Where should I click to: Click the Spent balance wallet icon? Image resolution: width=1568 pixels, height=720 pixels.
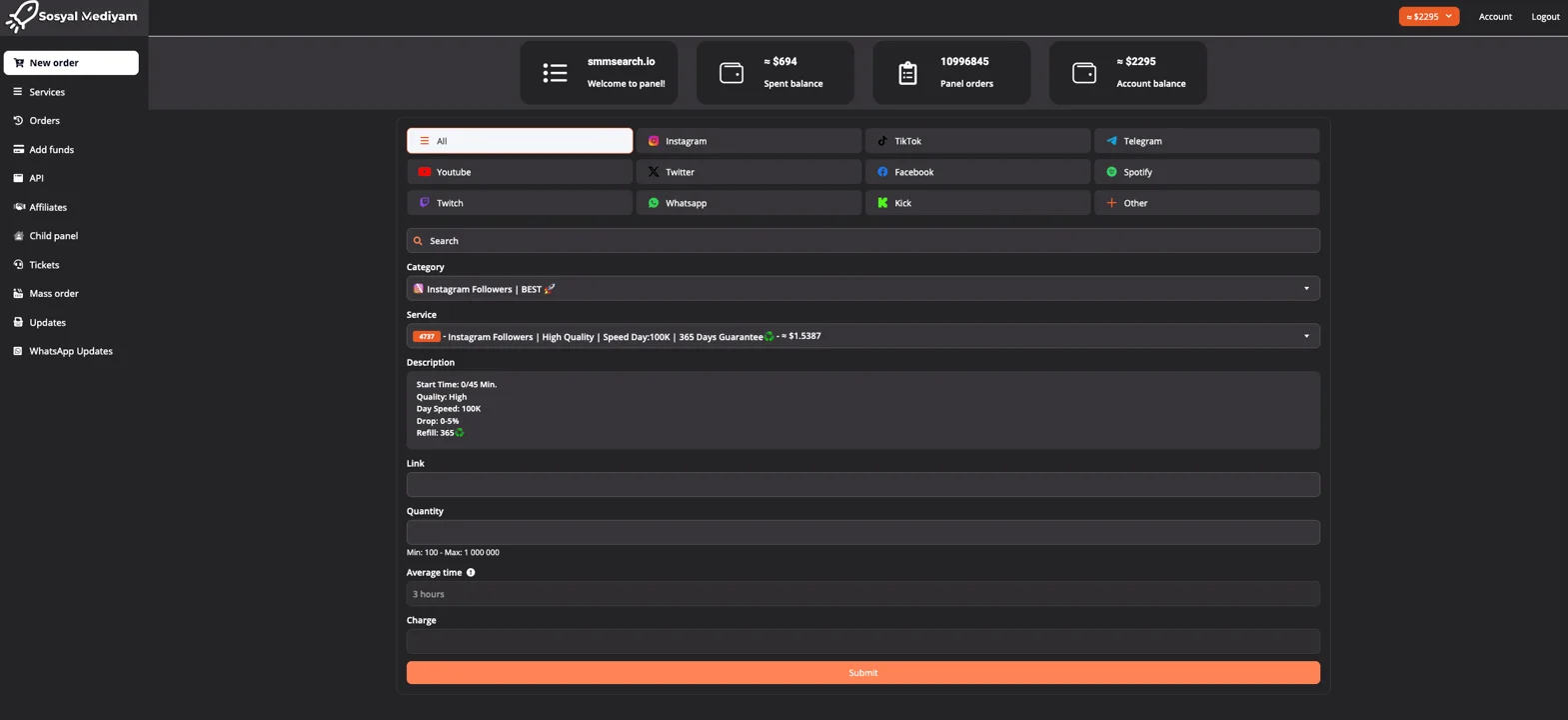[x=732, y=73]
